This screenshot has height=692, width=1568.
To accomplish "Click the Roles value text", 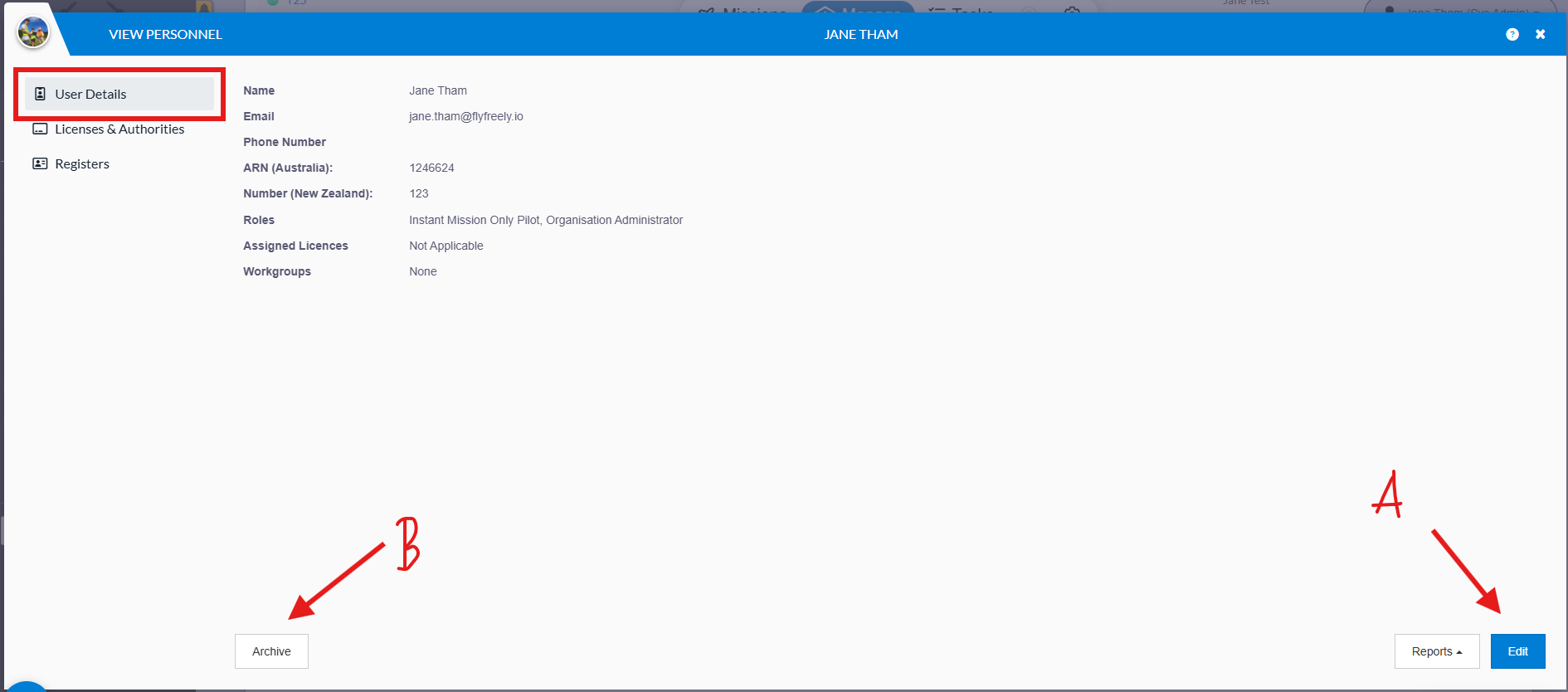I will (x=545, y=220).
